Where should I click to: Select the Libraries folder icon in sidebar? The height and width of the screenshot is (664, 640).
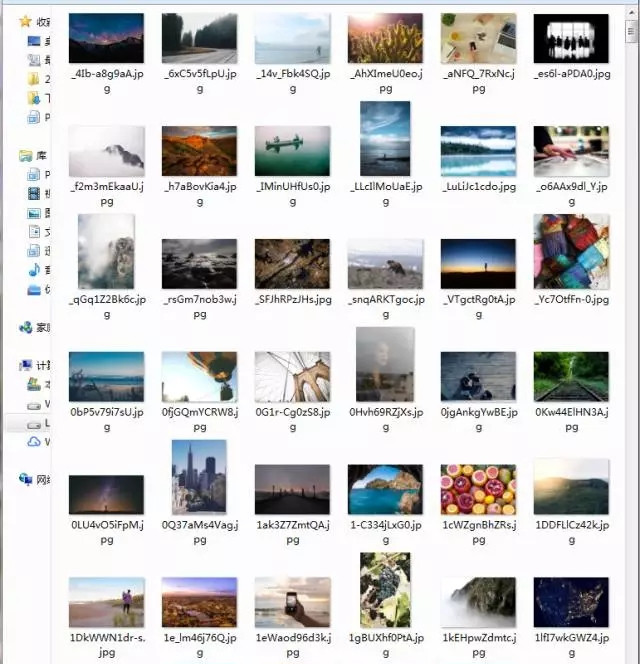pyautogui.click(x=26, y=156)
